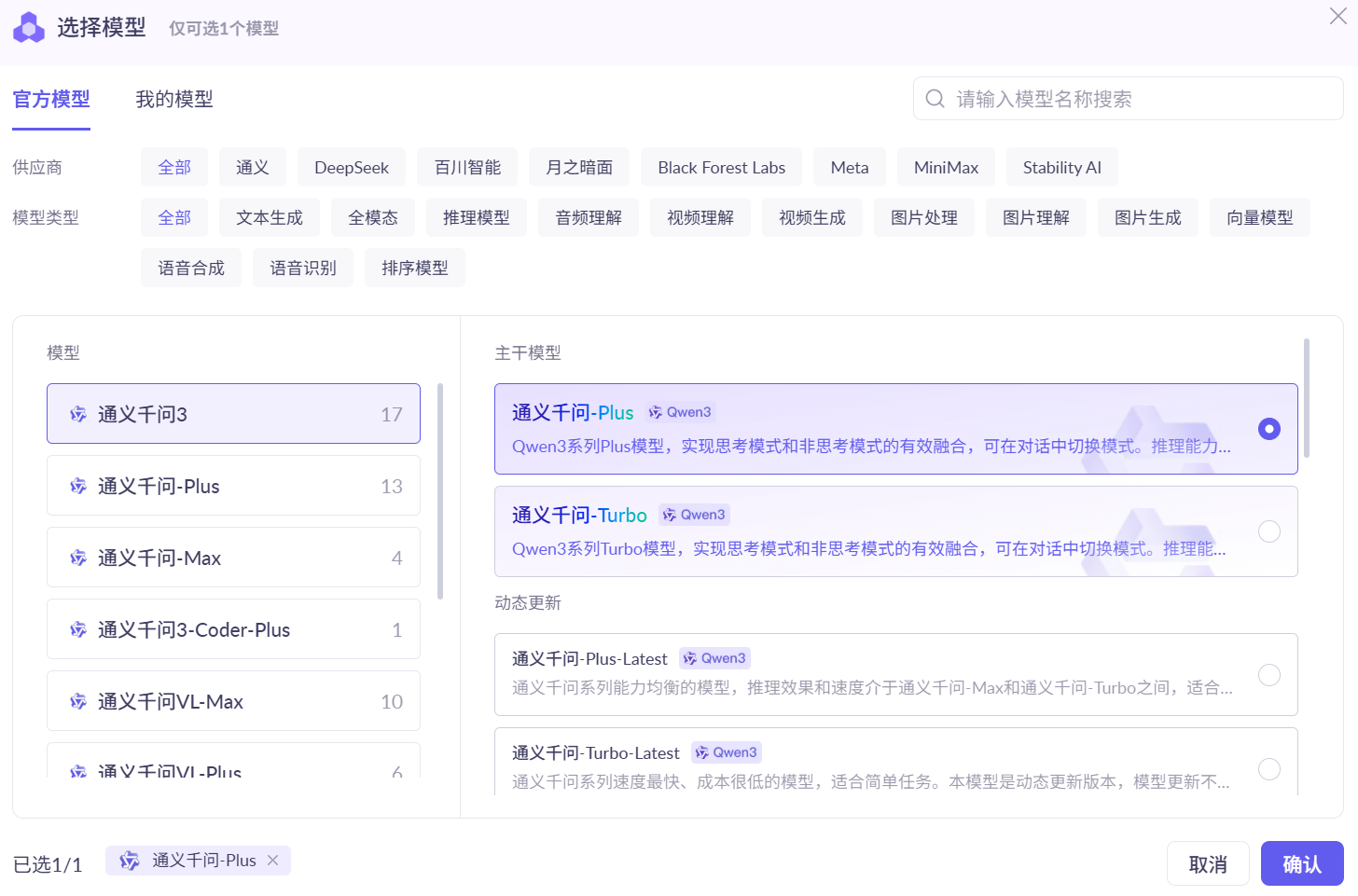Screen dimensions: 1358x896
Task: Select the 通义千问-Turbo radio button
Action: [x=1269, y=531]
